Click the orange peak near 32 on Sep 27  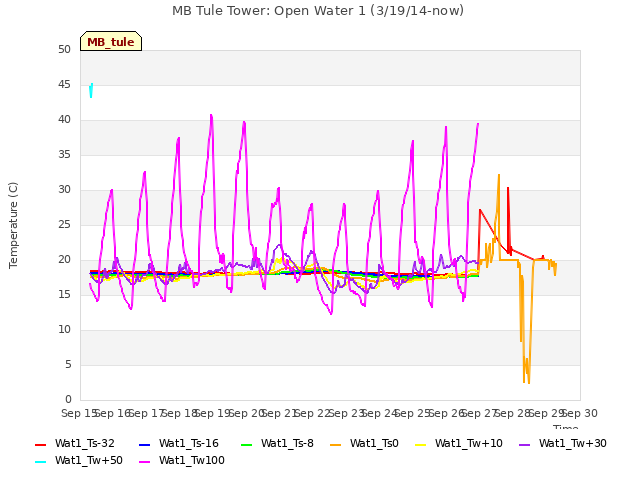498,176
